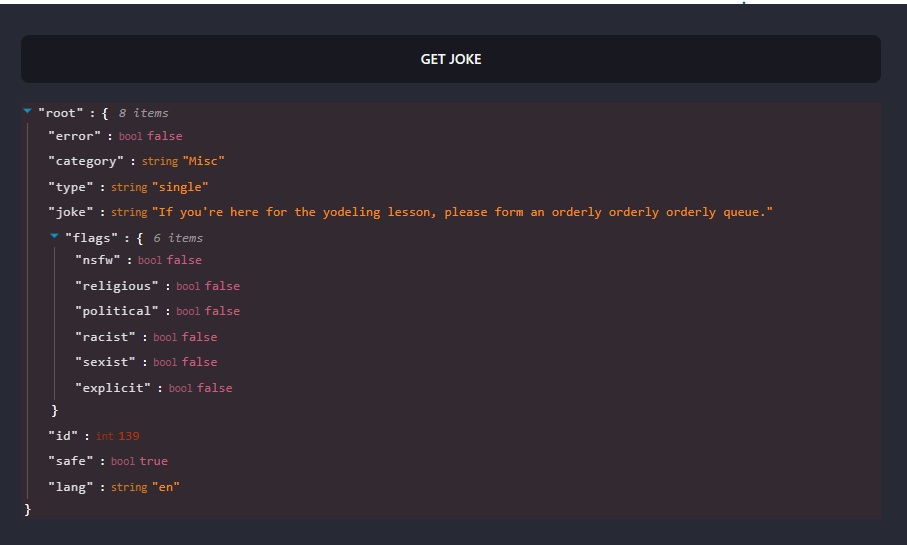Click the "root" key label
The width and height of the screenshot is (907, 545).
click(61, 113)
